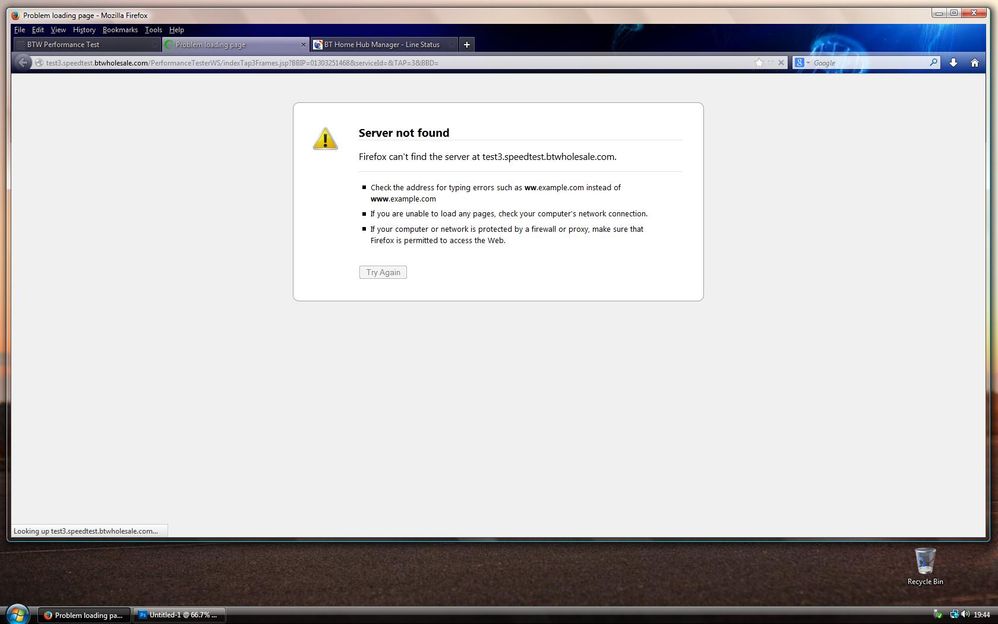The width and height of the screenshot is (998, 624).
Task: Click the Firefox logo in title bar
Action: pyautogui.click(x=15, y=15)
